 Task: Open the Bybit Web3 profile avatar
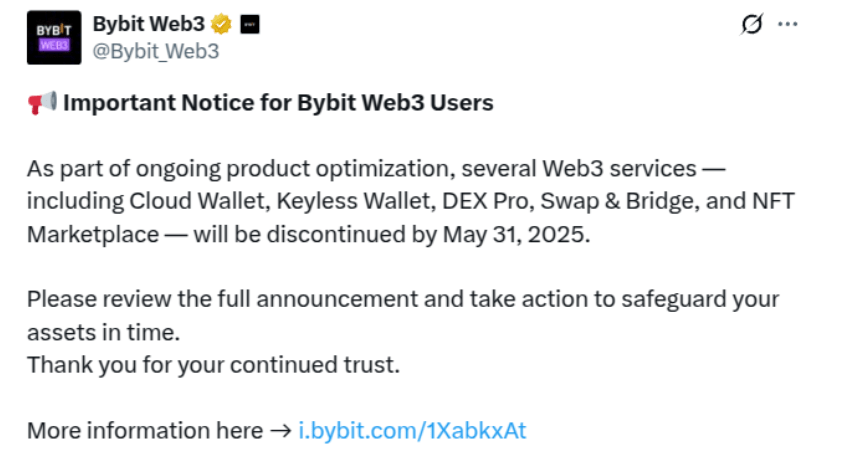point(54,37)
